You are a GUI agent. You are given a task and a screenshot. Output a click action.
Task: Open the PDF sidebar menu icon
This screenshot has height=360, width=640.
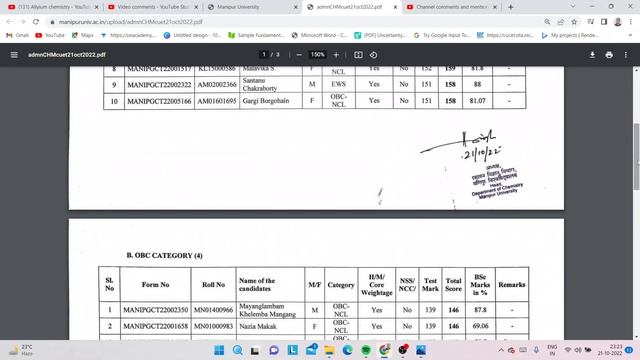14,55
